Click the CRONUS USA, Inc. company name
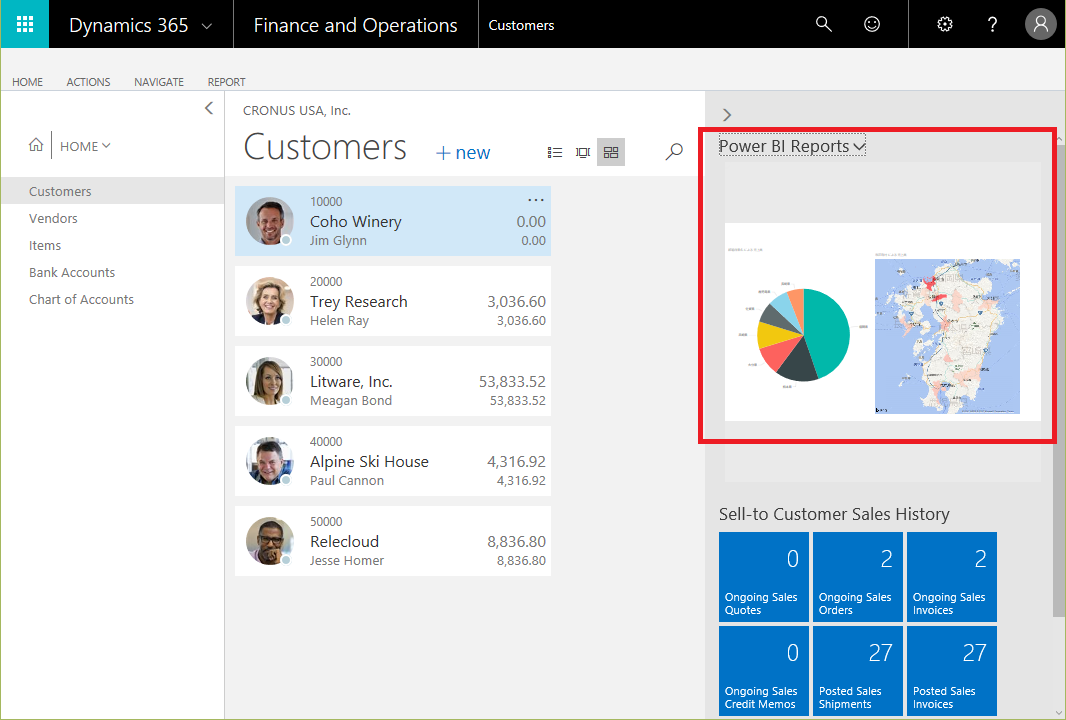The image size is (1066, 720). pyautogui.click(x=297, y=111)
